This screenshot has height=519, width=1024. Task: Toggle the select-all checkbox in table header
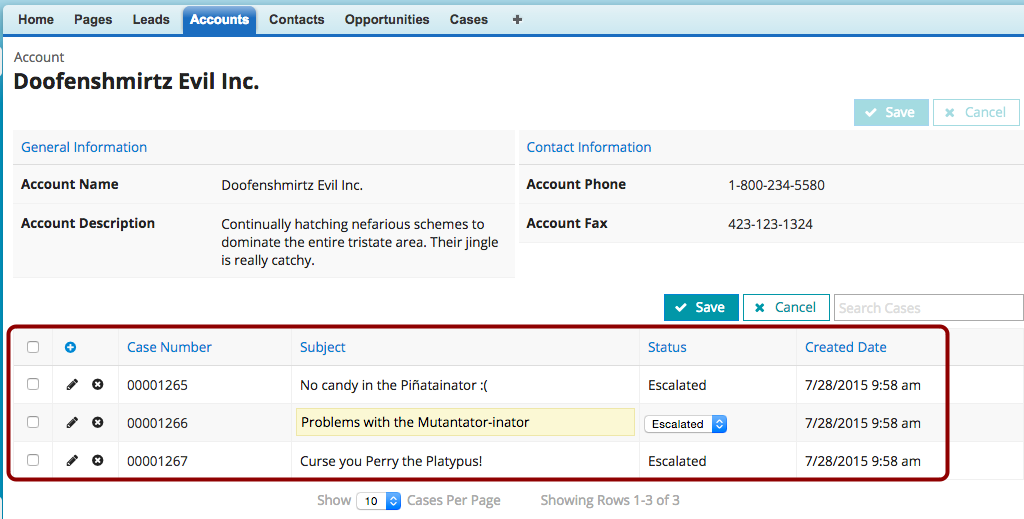(x=33, y=348)
